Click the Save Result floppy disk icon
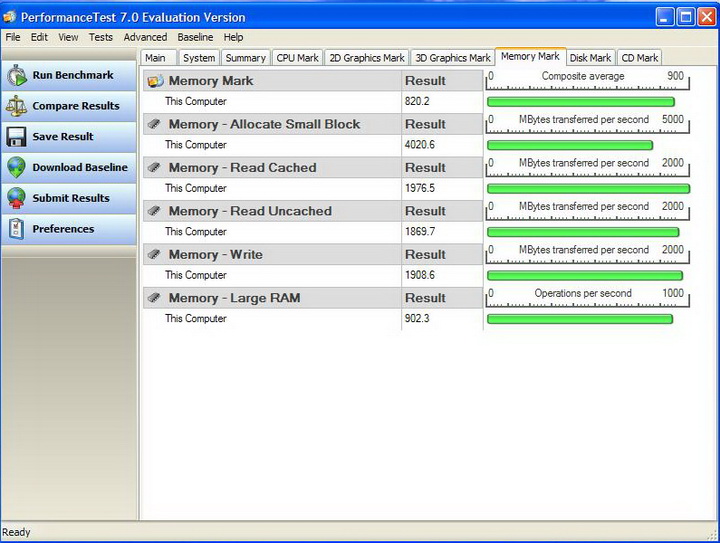The image size is (720, 543). click(x=17, y=137)
